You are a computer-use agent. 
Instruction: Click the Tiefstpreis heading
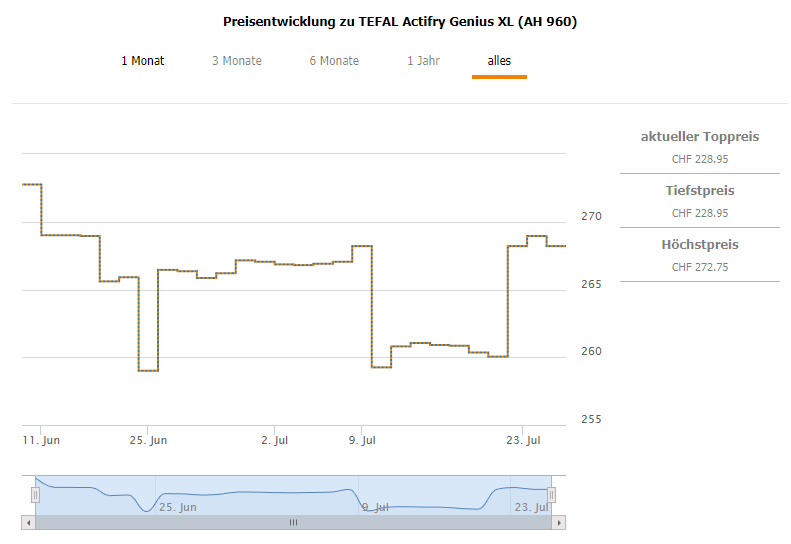click(x=700, y=191)
